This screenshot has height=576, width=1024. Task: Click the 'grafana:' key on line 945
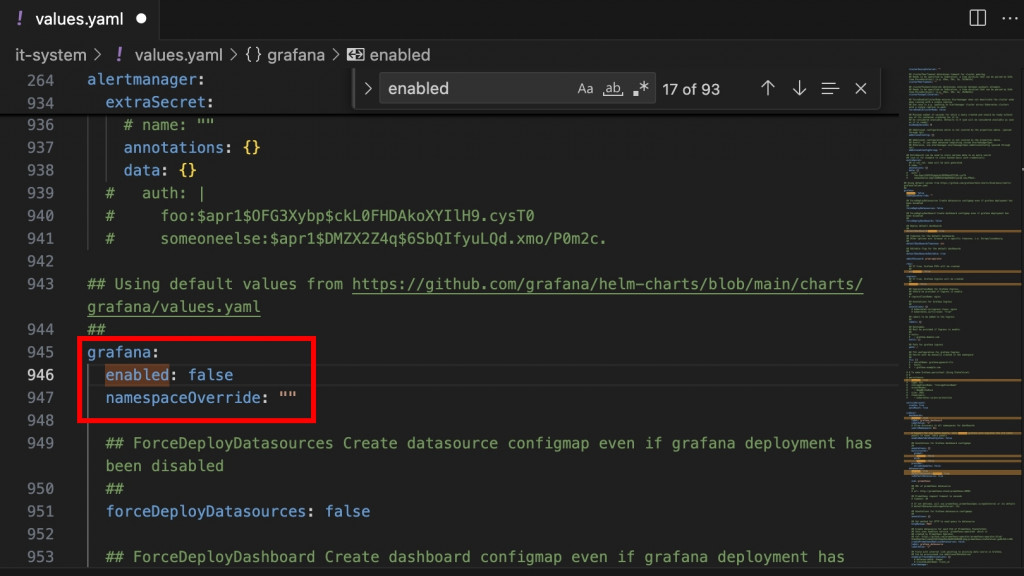click(x=123, y=352)
